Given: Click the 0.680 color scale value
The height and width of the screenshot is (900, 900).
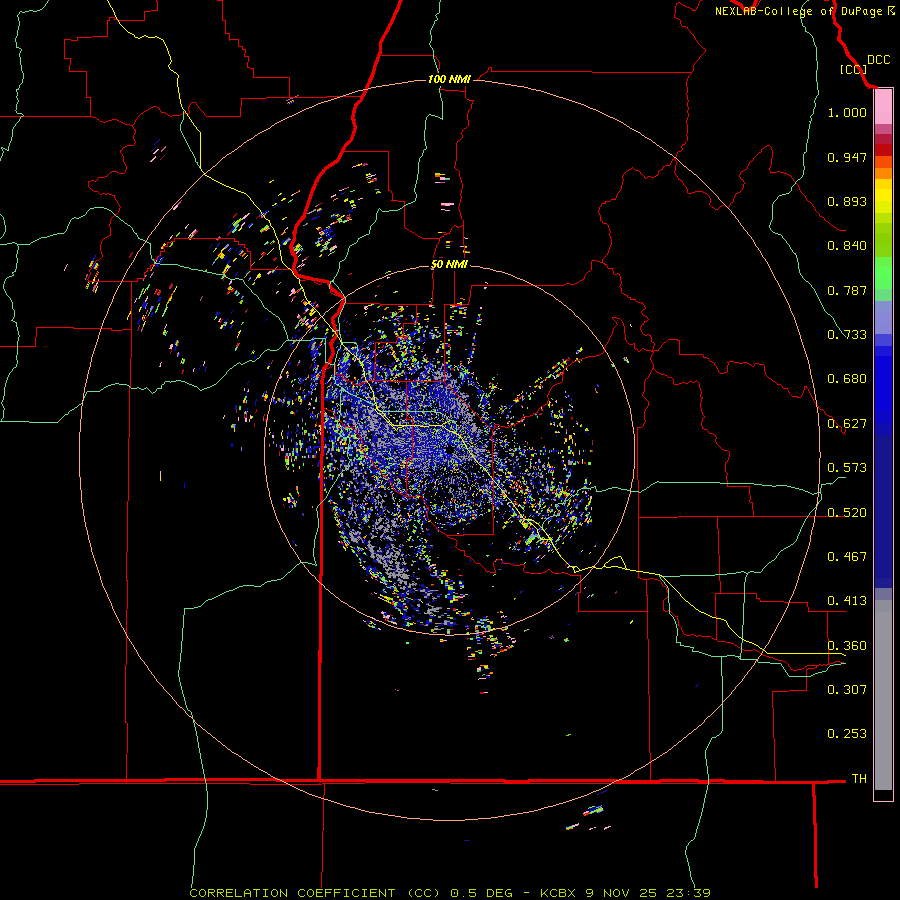Looking at the screenshot, I should 847,379.
